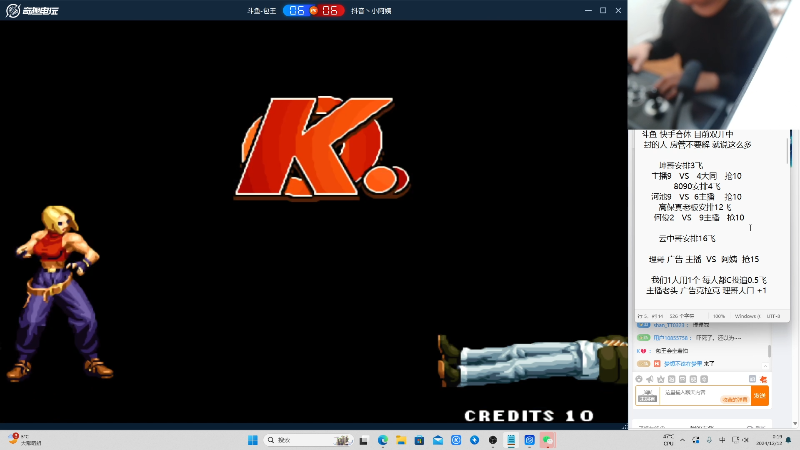800x450 pixels.
Task: Click the red-orange icon at chat toolbar end
Action: pos(763,379)
